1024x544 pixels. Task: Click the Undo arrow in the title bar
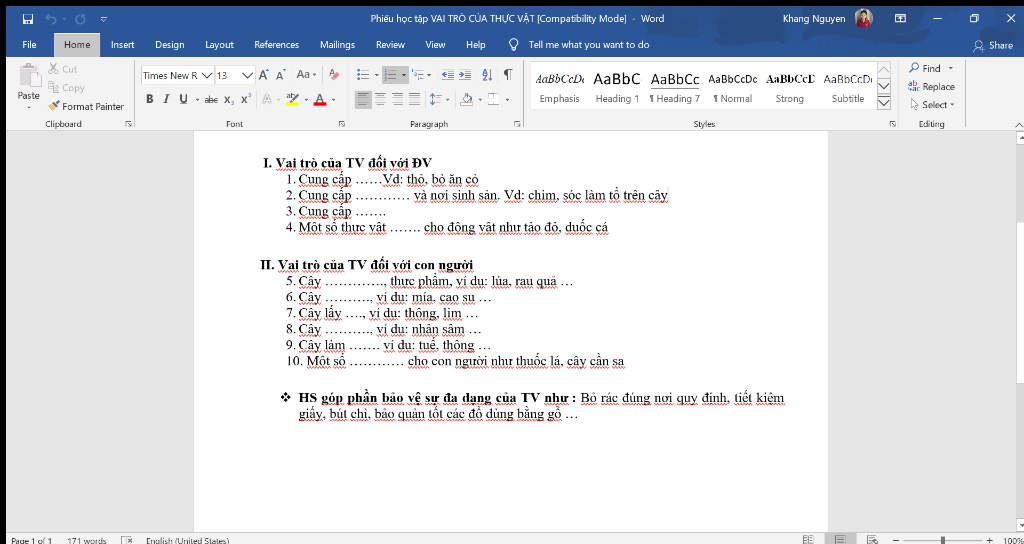(x=51, y=19)
